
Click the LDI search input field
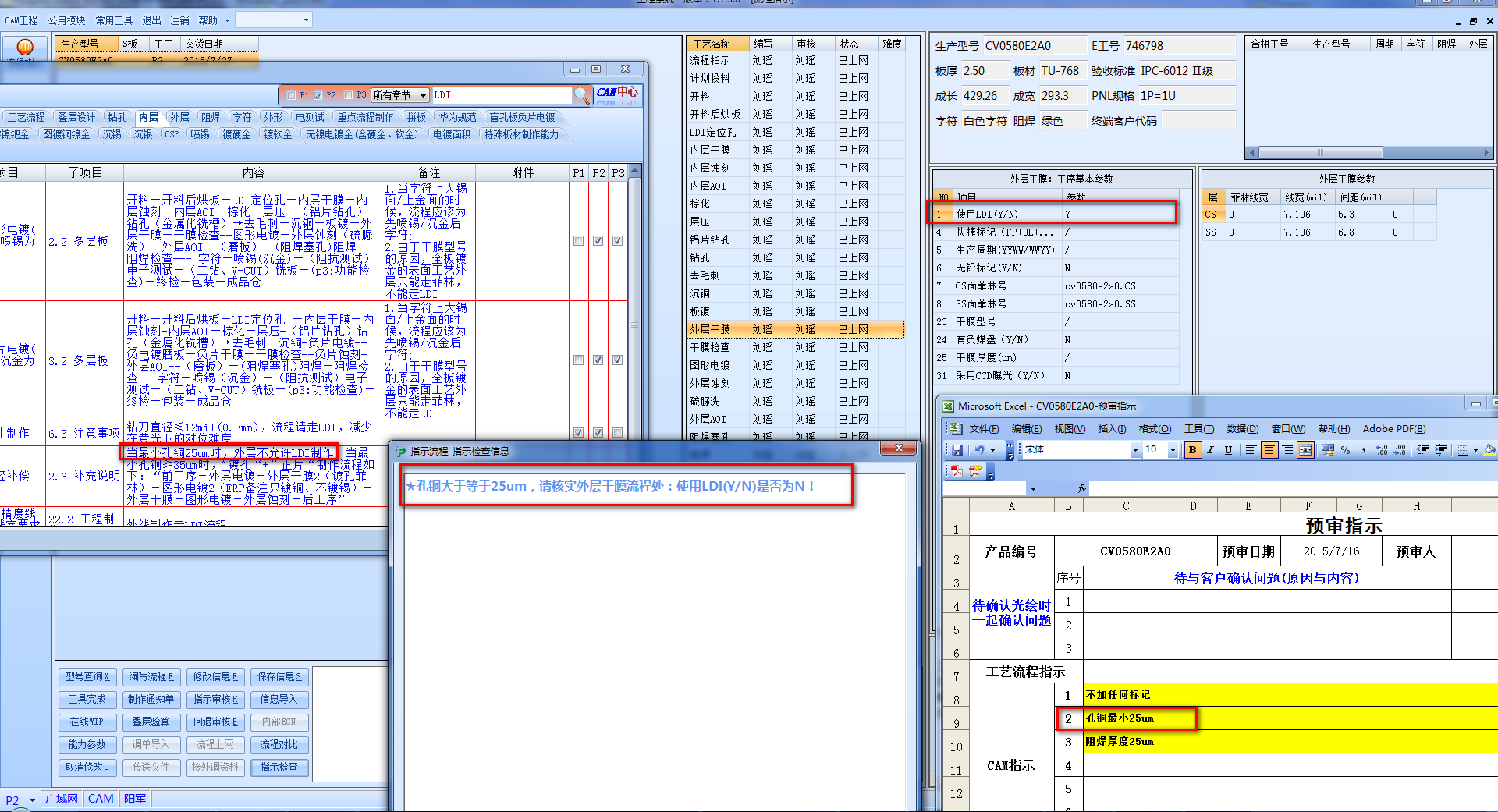(x=502, y=95)
